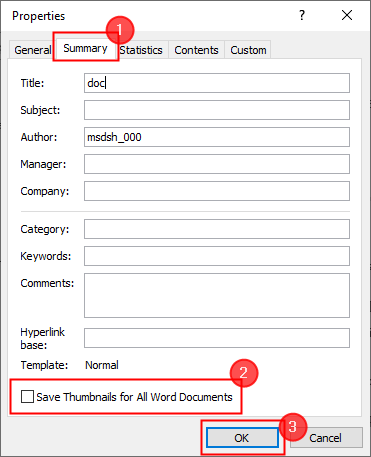Switch to the General tab
Screen dimensions: 371x457
(x=32, y=50)
